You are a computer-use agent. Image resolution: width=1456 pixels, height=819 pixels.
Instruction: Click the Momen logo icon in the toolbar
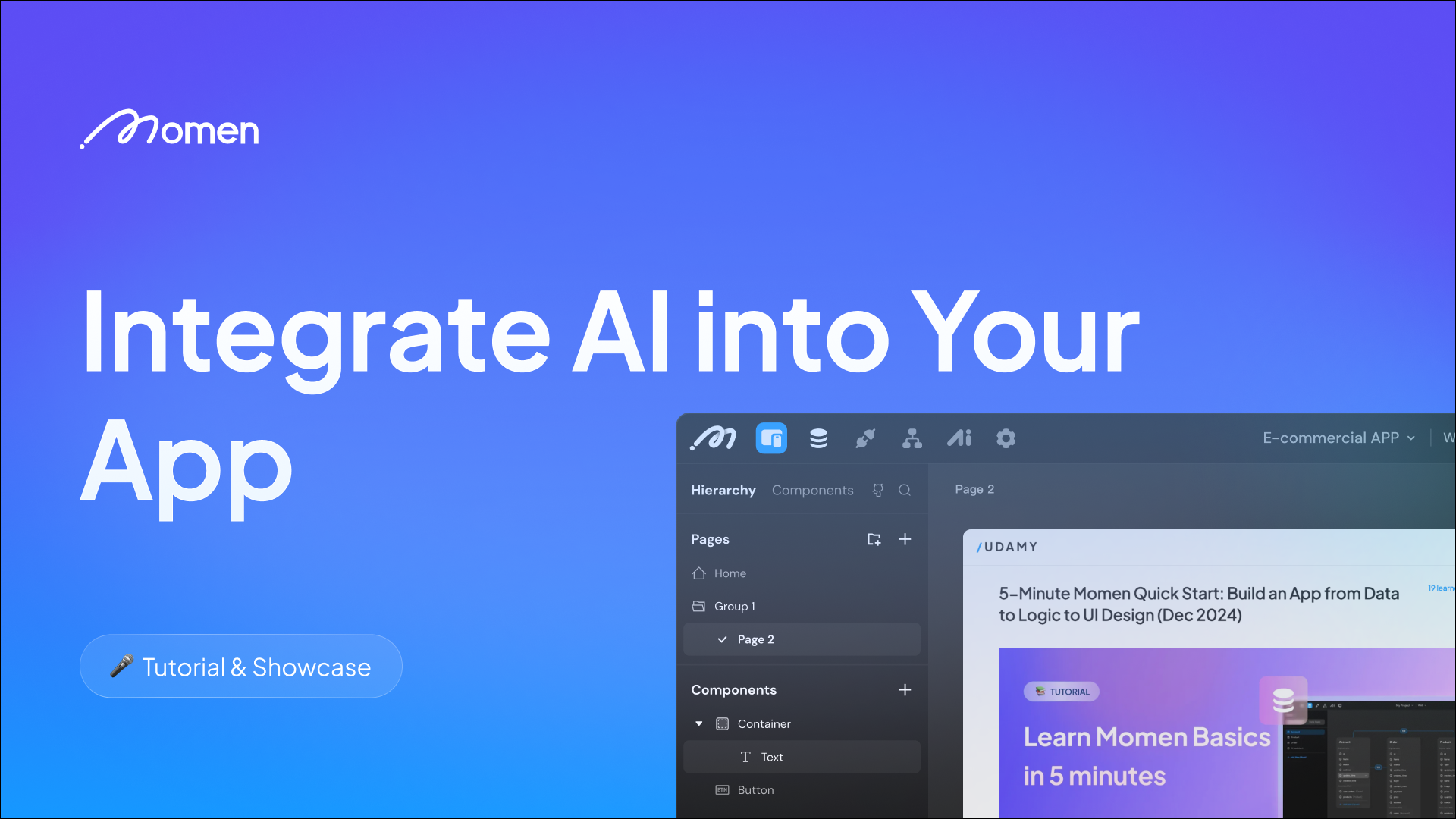point(713,438)
